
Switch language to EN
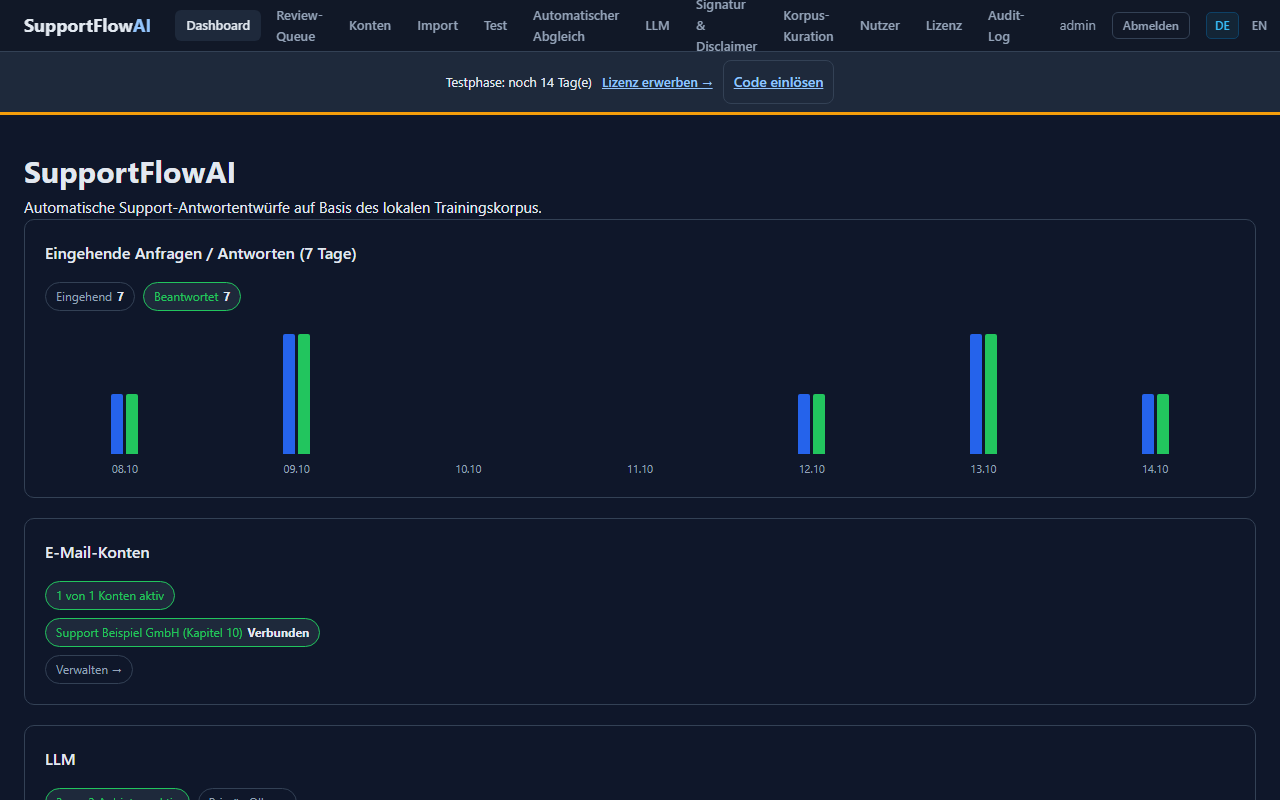coord(1259,25)
